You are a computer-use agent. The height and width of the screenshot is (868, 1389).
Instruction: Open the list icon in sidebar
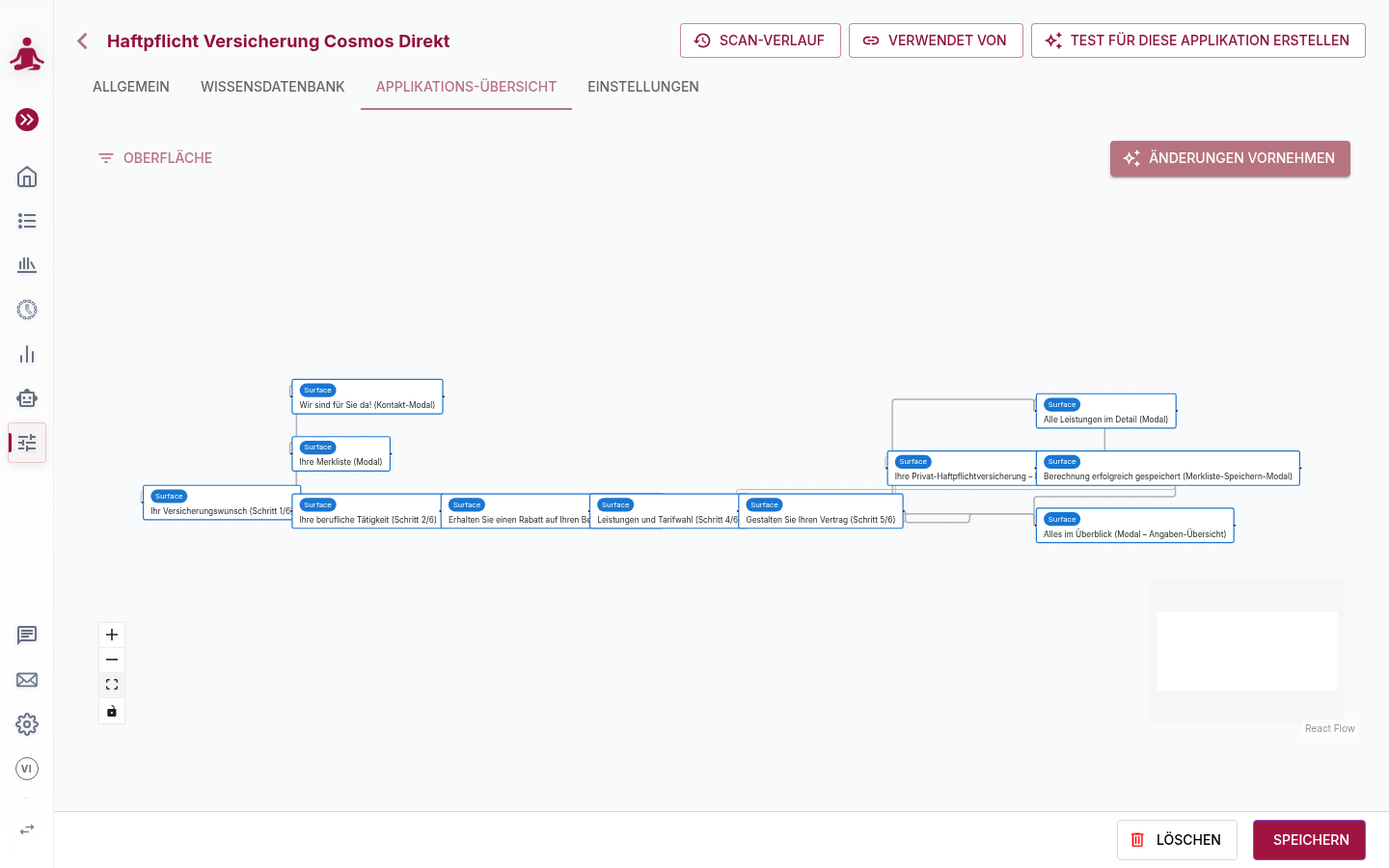(x=27, y=221)
